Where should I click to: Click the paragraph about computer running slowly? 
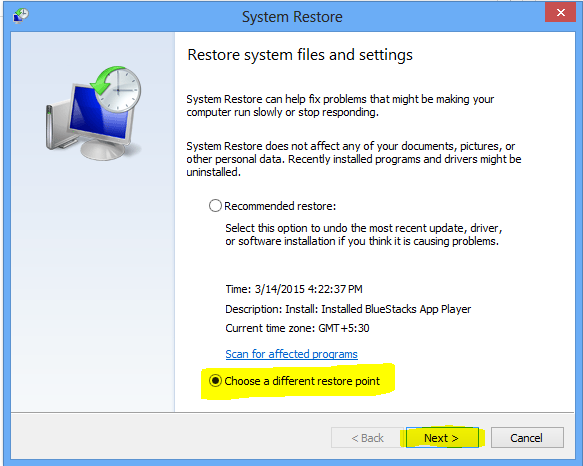coord(340,106)
